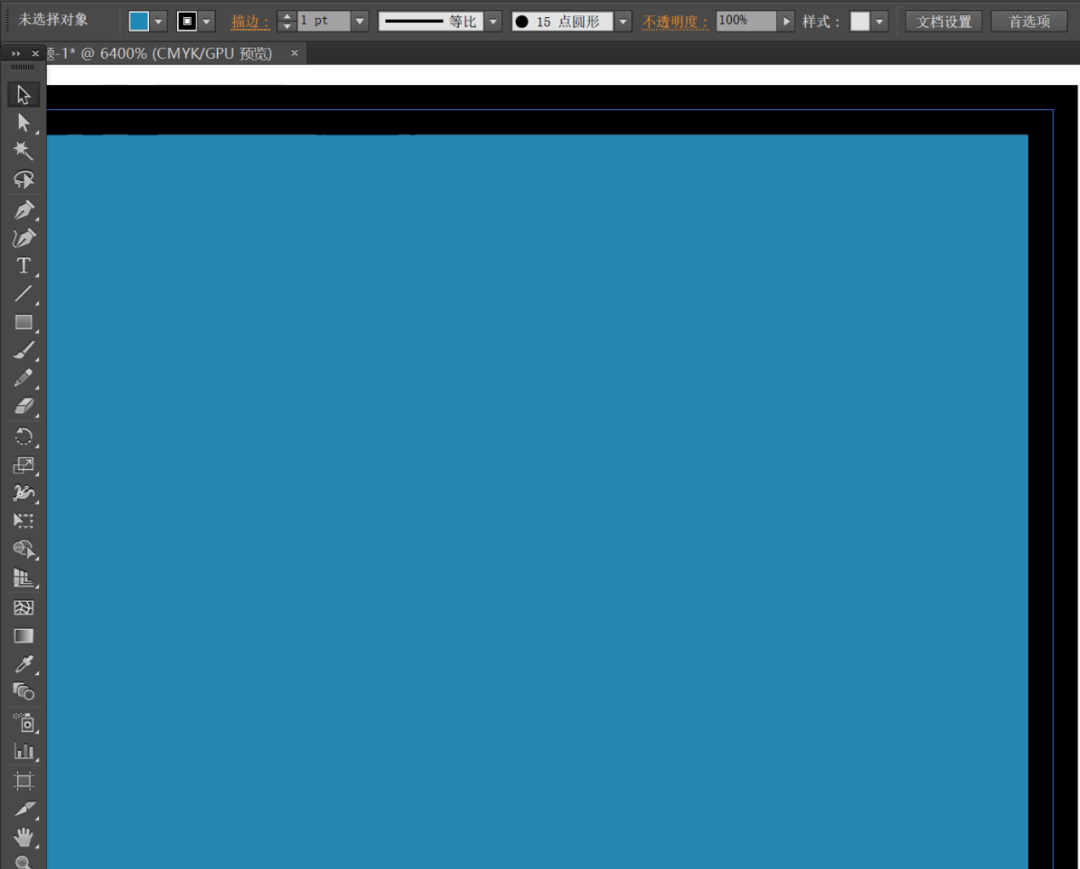Select the Paintbrush tool
Screen dimensions: 1080x869
(23, 350)
